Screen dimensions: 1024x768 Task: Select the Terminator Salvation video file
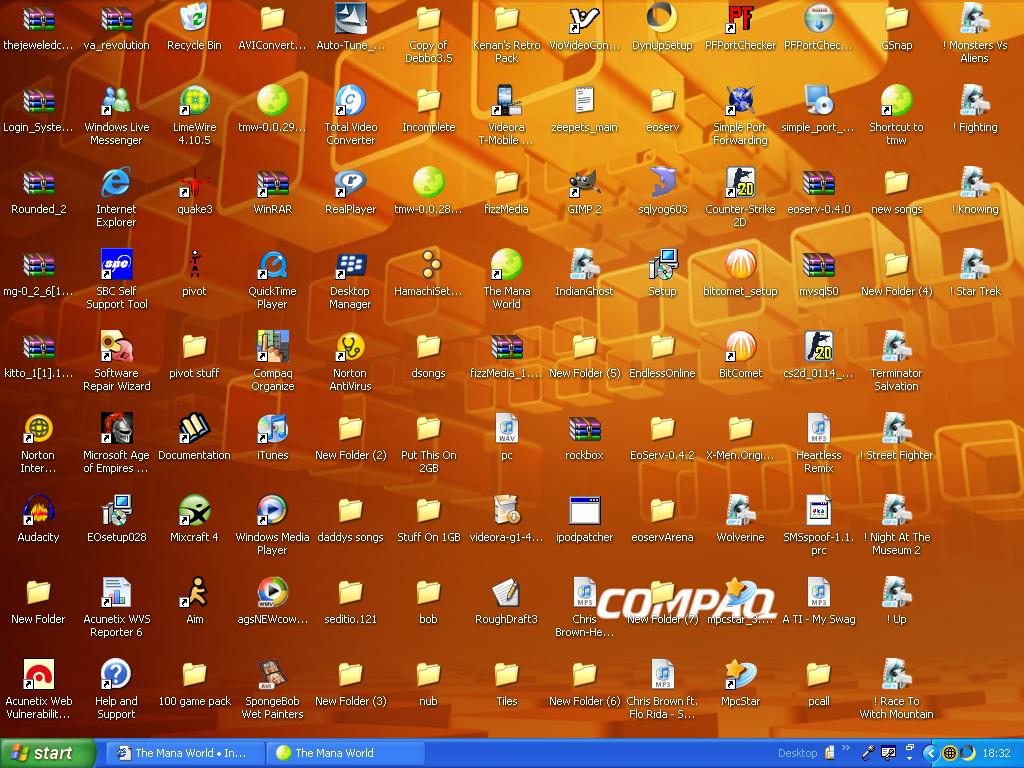click(896, 346)
